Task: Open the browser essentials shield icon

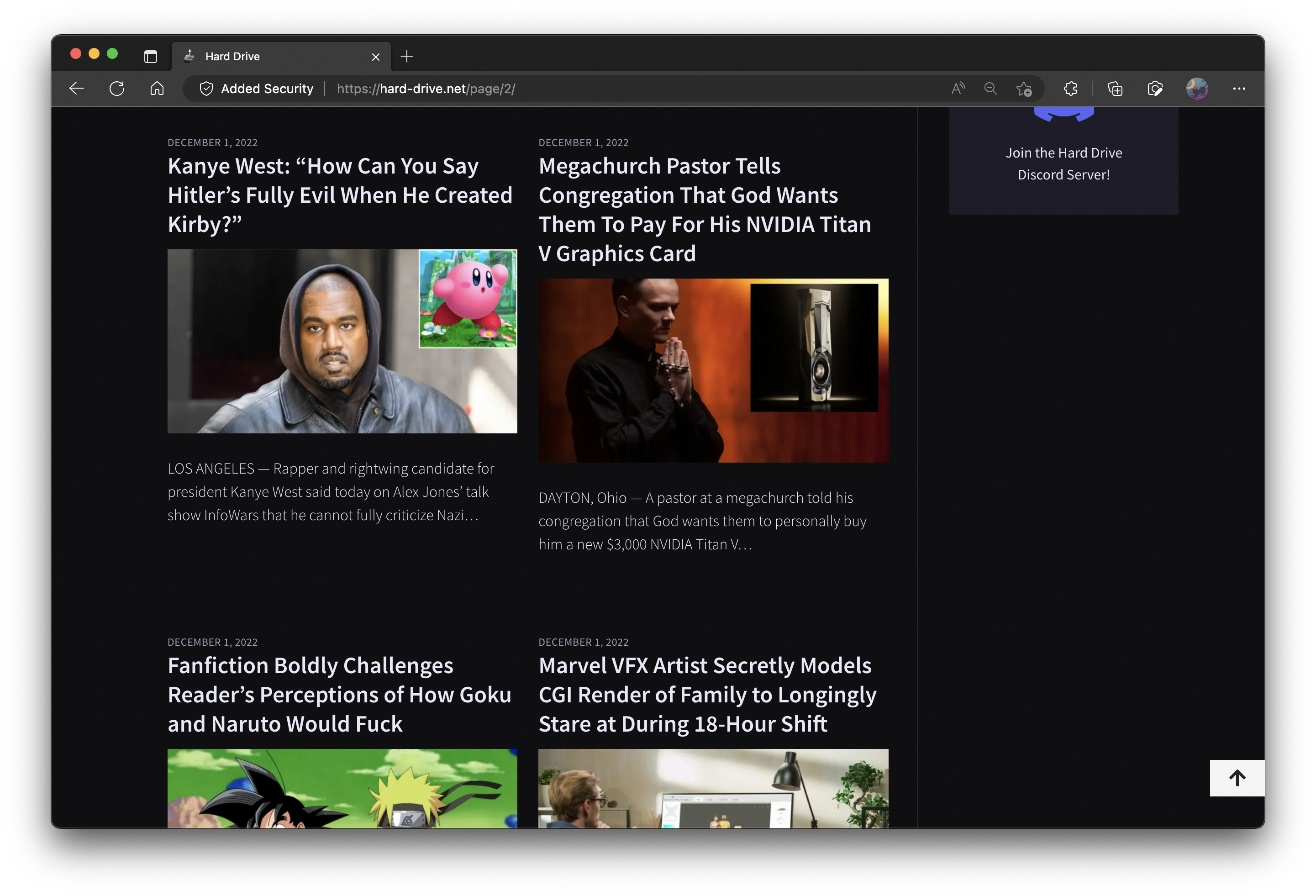Action: 1155,89
